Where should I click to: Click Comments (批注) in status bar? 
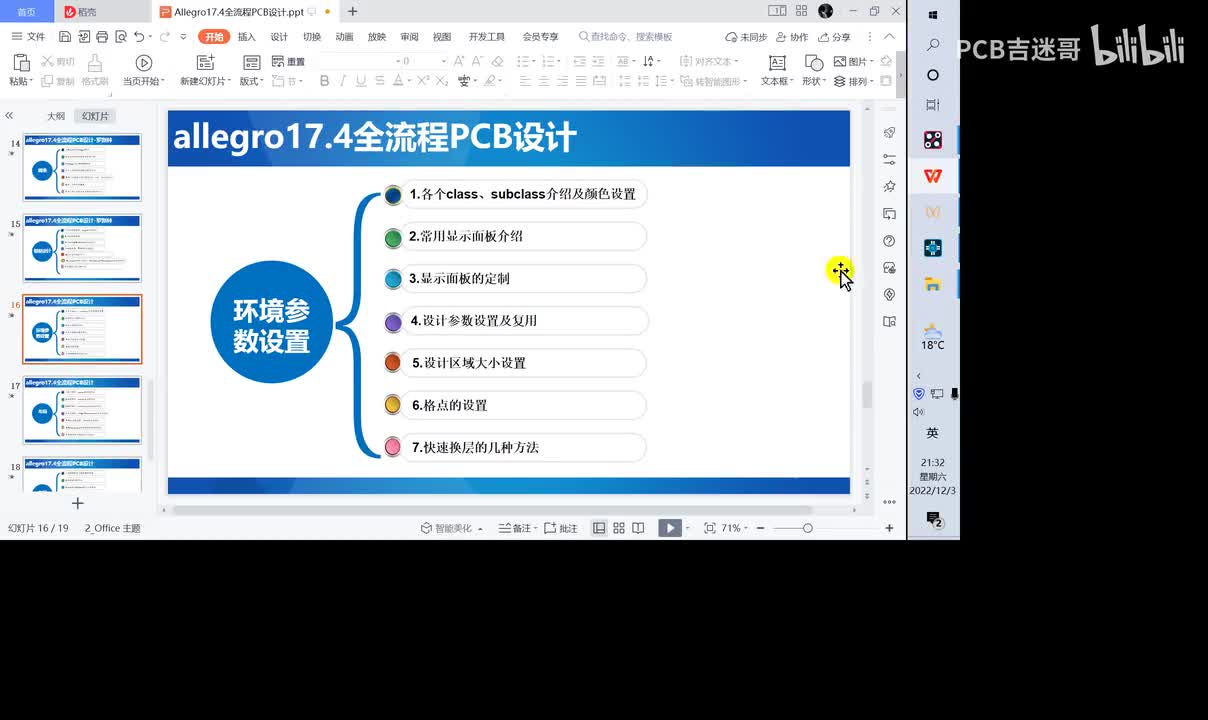click(x=561, y=528)
